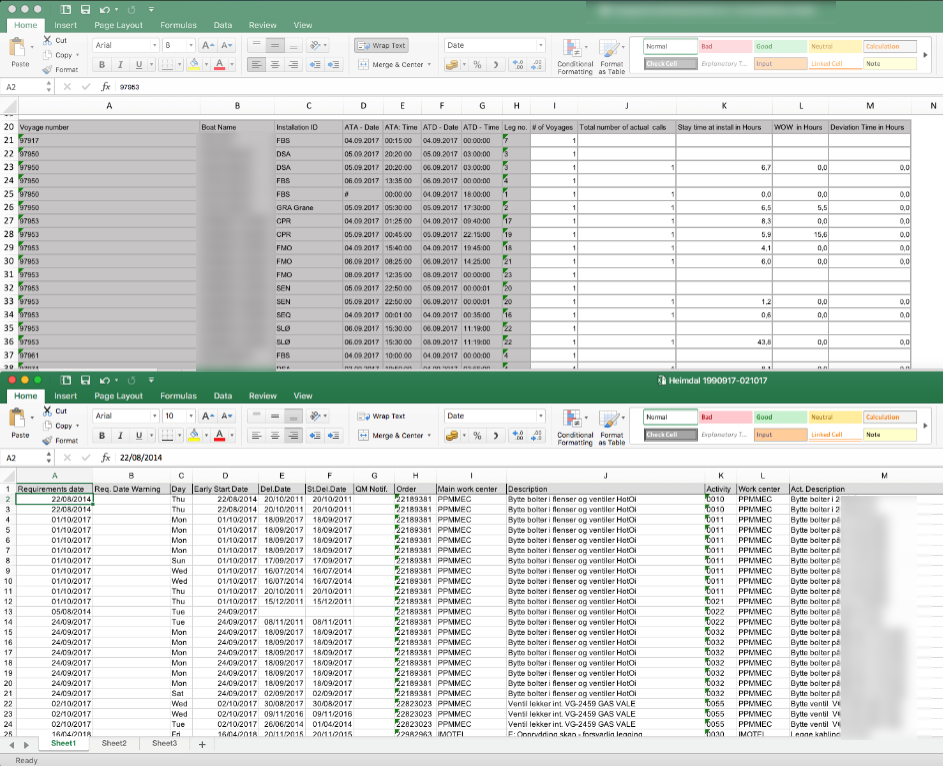The height and width of the screenshot is (766, 943).
Task: Click Format painter in the Heimdal window
Action: coord(60,440)
